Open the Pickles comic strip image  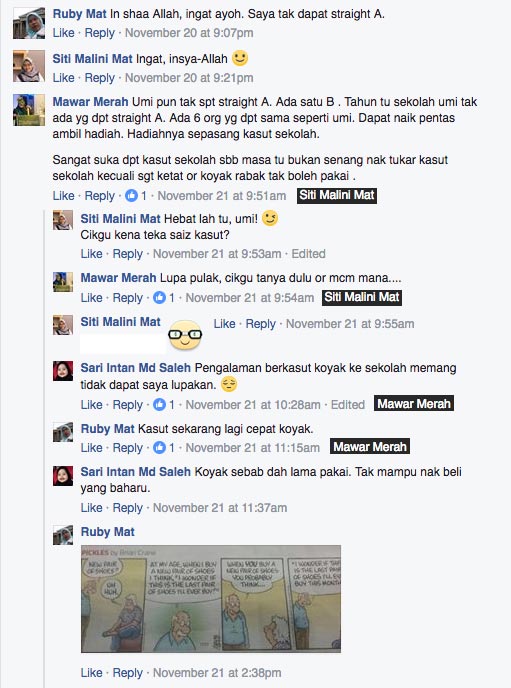(x=211, y=598)
